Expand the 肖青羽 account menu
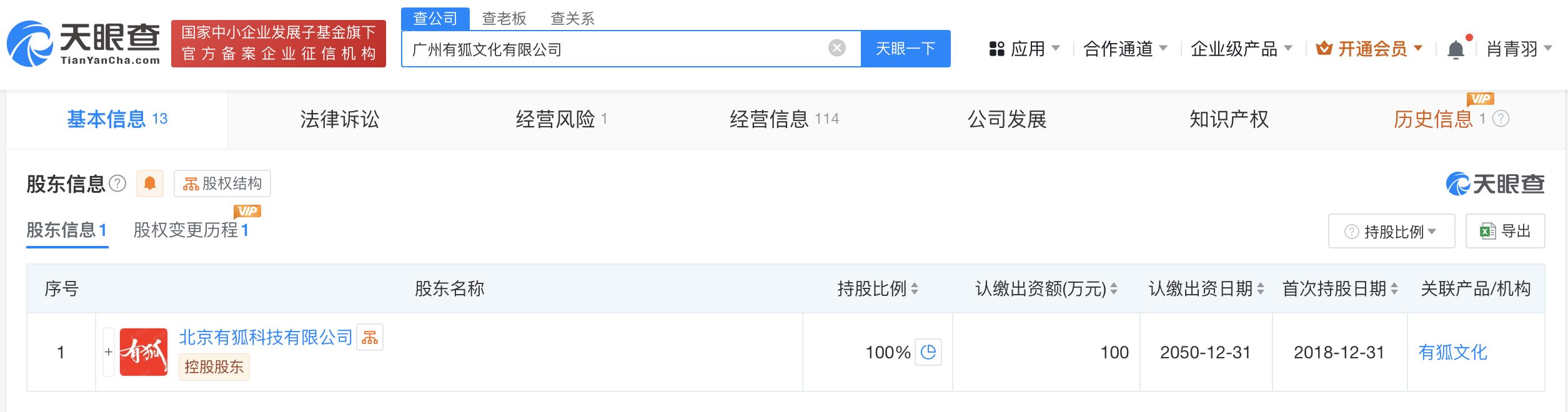 coord(1525,48)
